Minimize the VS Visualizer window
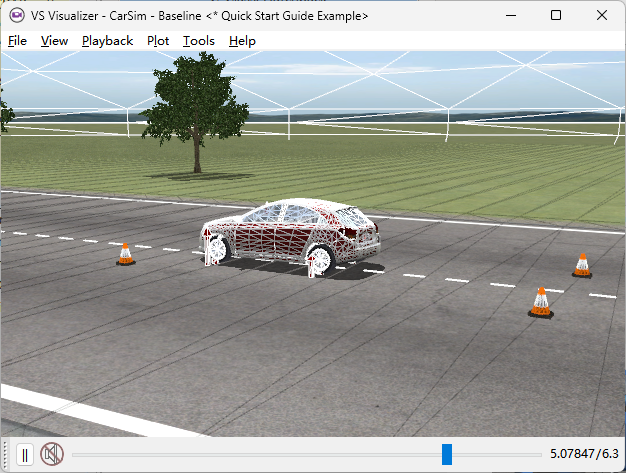The height and width of the screenshot is (473, 626). pos(511,16)
